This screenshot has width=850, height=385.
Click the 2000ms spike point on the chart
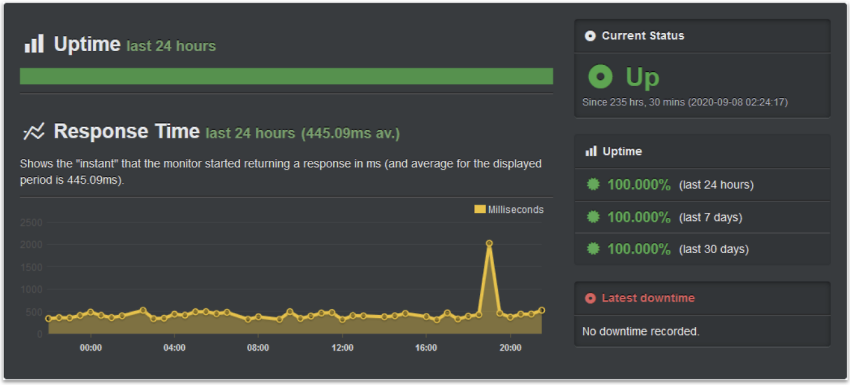pyautogui.click(x=489, y=243)
